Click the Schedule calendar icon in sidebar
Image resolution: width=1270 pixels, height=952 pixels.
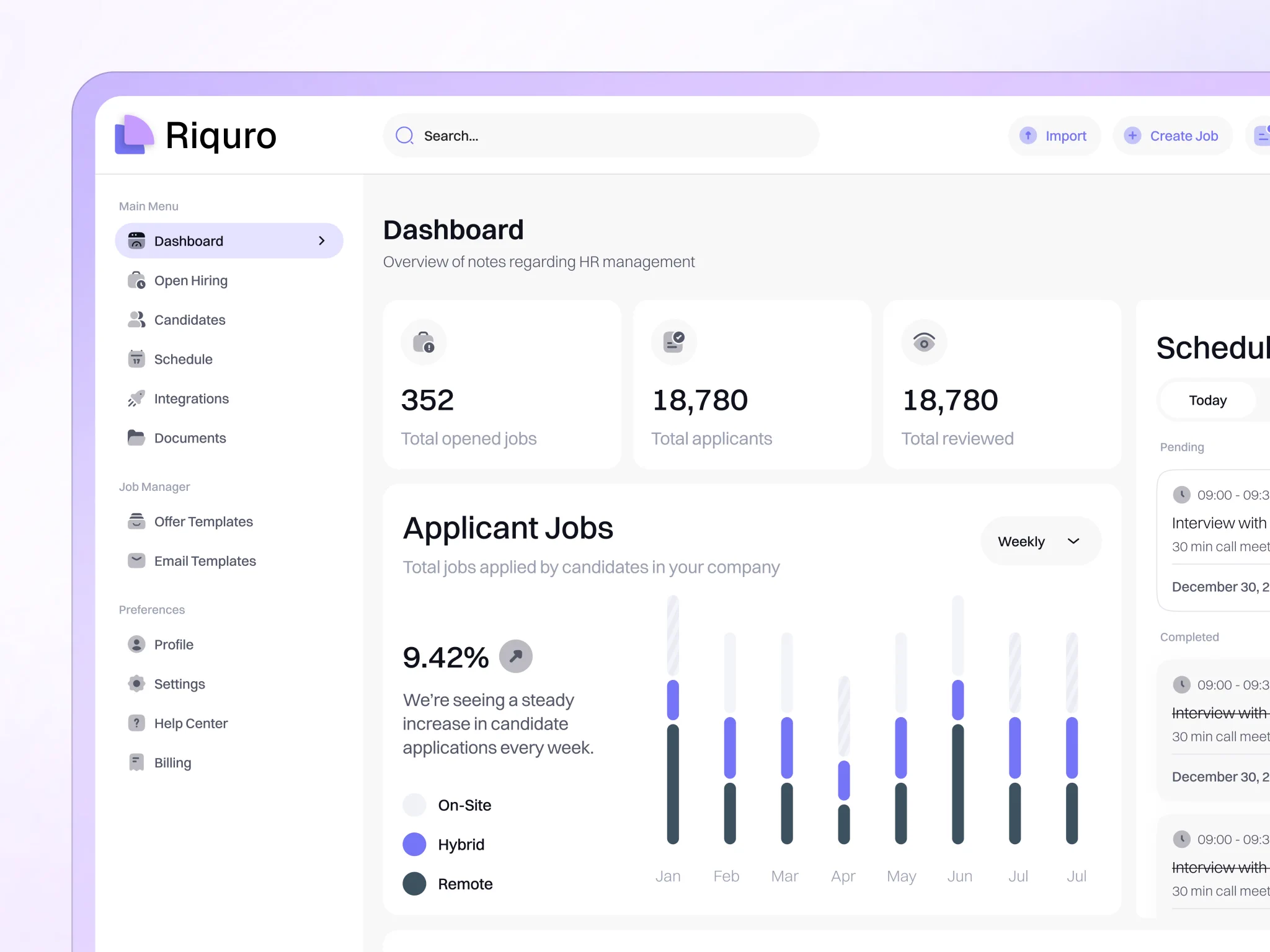click(136, 359)
